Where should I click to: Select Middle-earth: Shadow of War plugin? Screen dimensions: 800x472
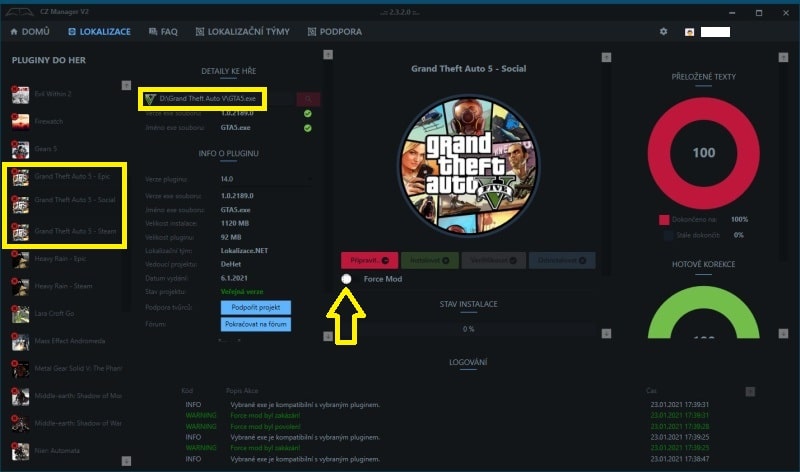67,424
